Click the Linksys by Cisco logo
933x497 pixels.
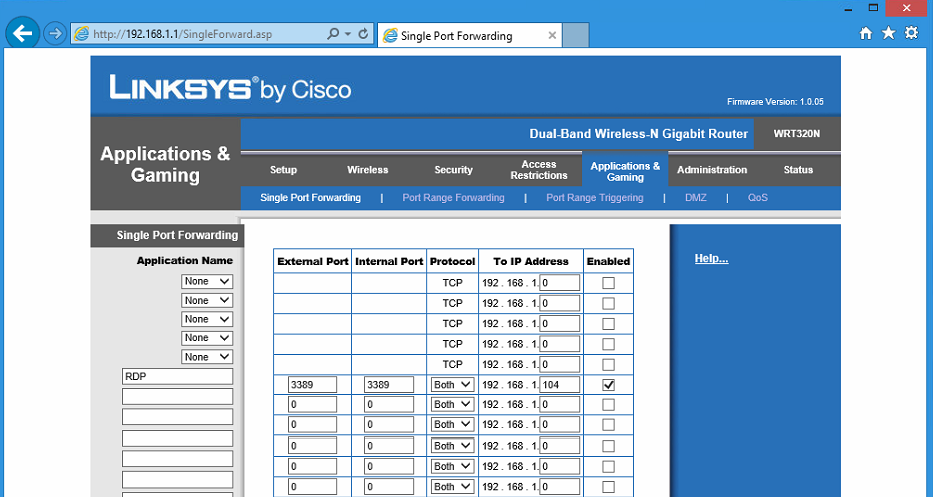click(x=230, y=89)
